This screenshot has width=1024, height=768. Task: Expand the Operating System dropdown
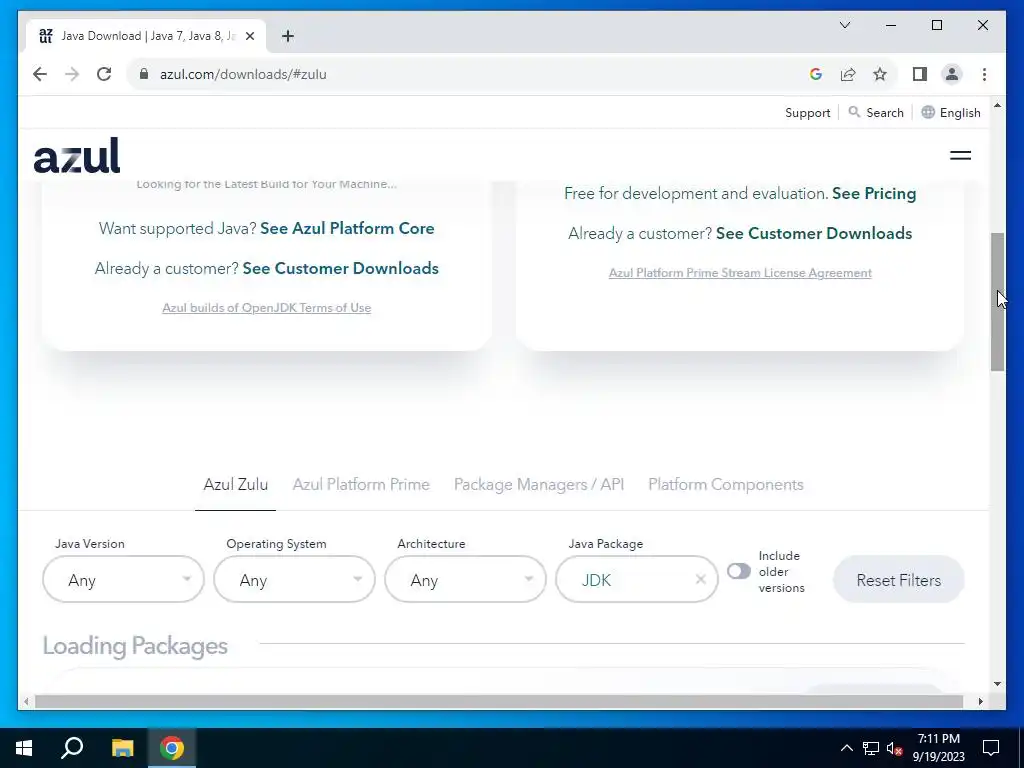click(295, 580)
